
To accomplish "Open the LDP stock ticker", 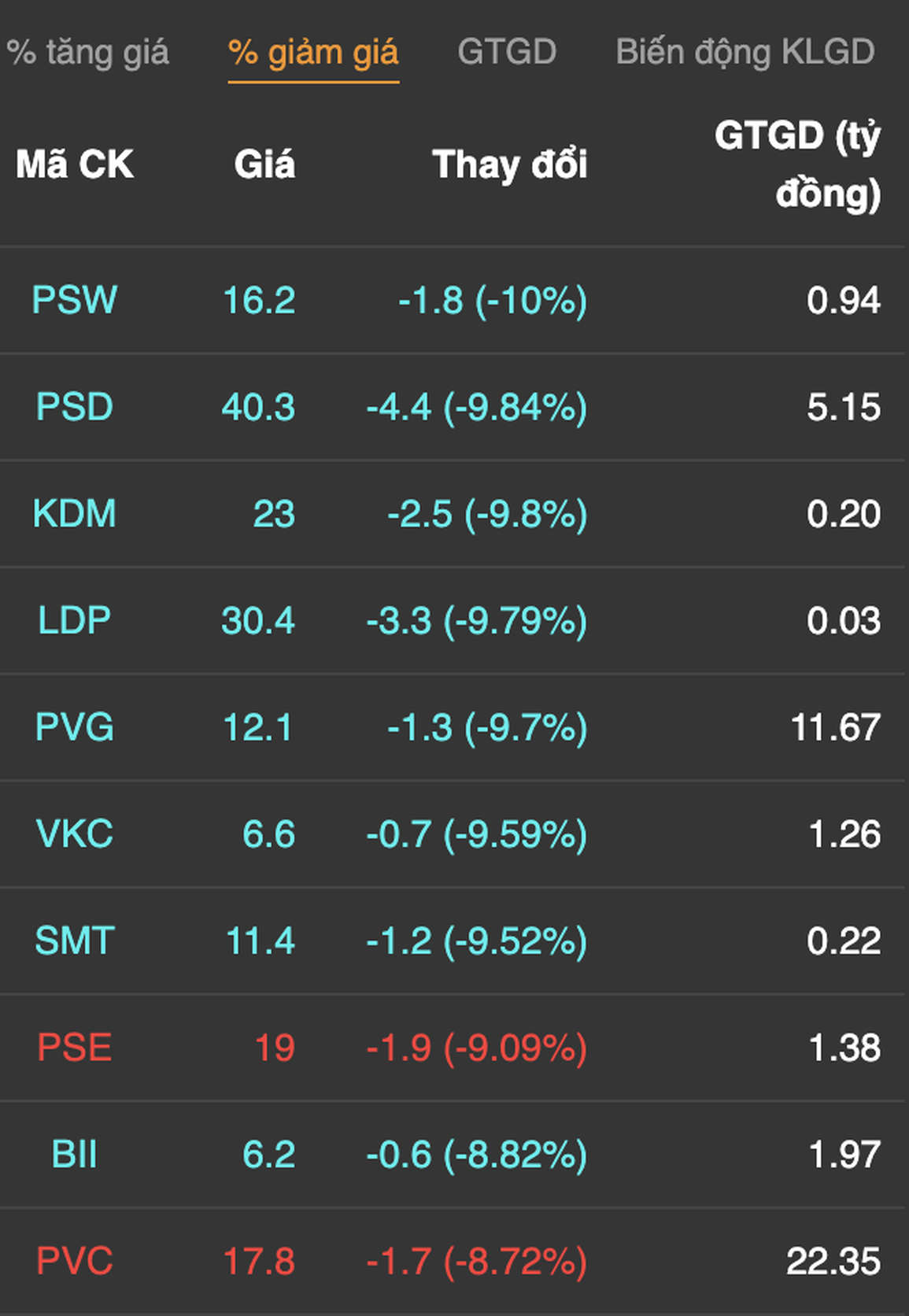I will pos(75,620).
